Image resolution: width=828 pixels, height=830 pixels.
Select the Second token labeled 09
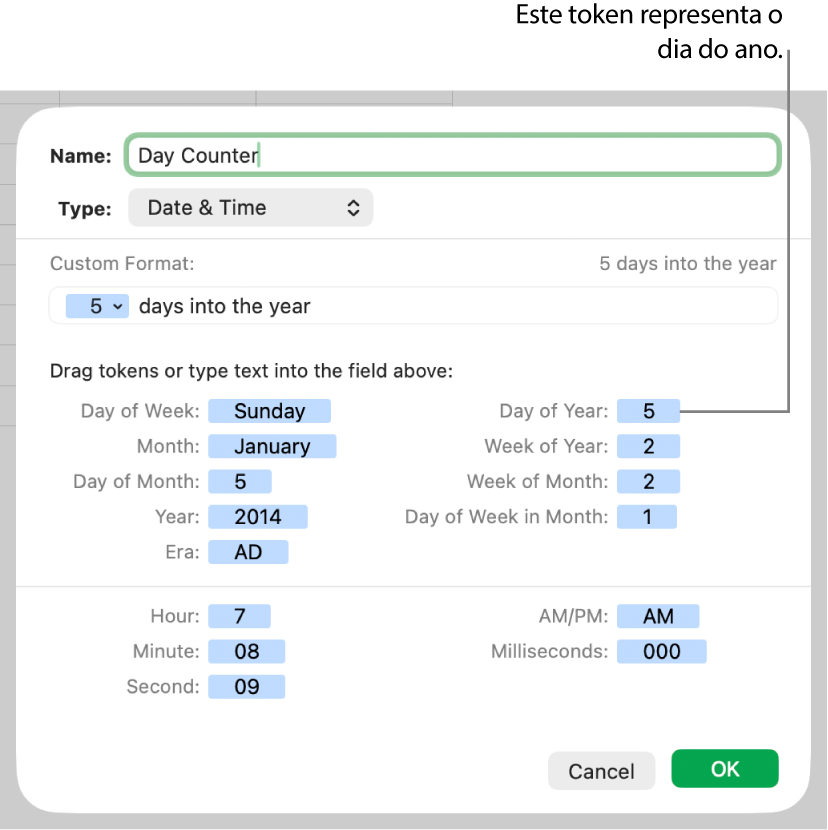click(246, 686)
